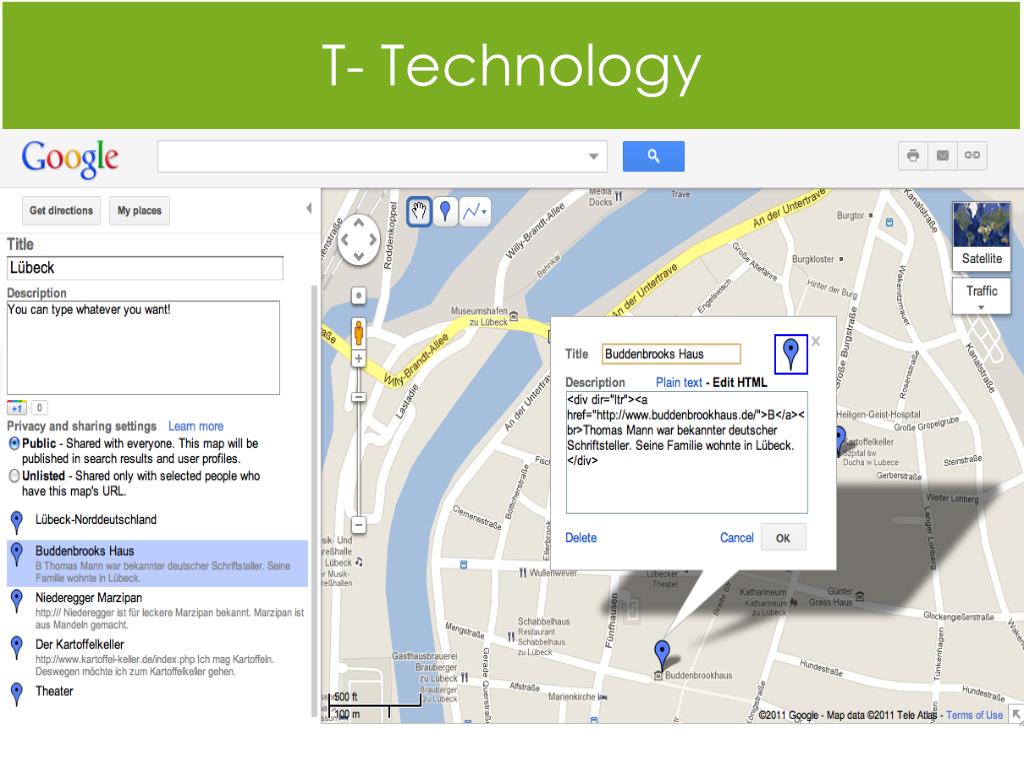Expand the Traffic layer dropdown
This screenshot has height=768, width=1024.
point(981,308)
